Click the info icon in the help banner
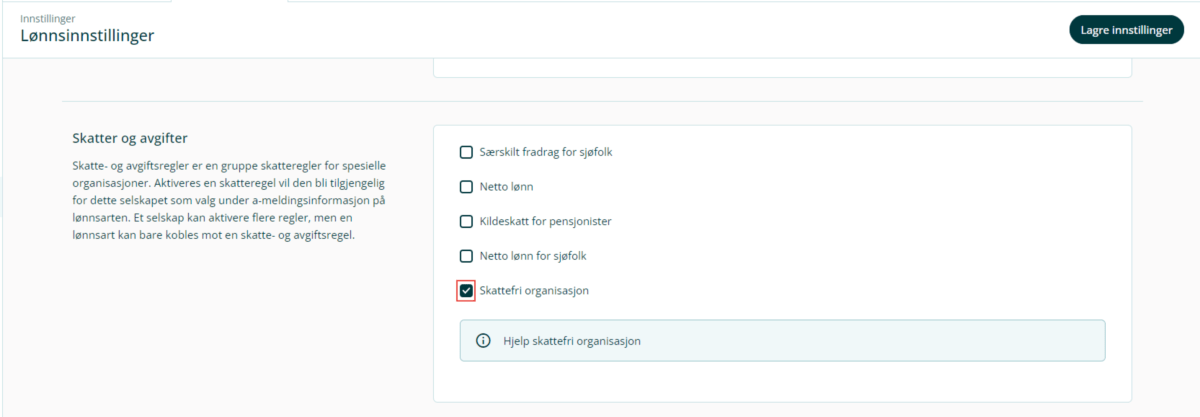The width and height of the screenshot is (1200, 417). coord(483,341)
